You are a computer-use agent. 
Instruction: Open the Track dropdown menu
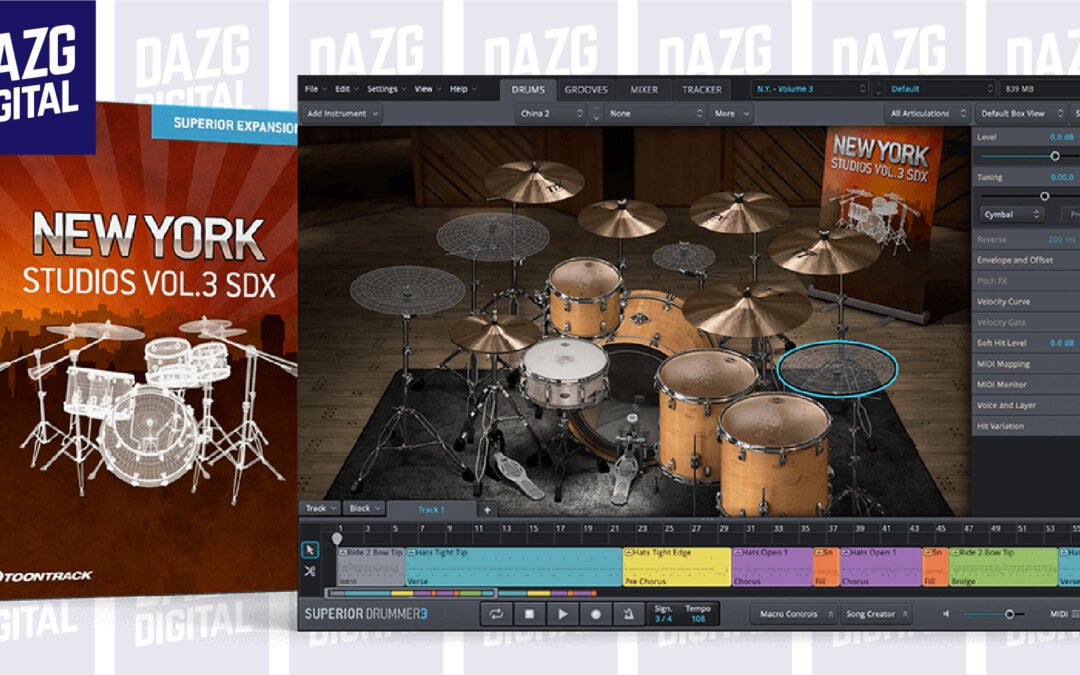click(x=320, y=508)
